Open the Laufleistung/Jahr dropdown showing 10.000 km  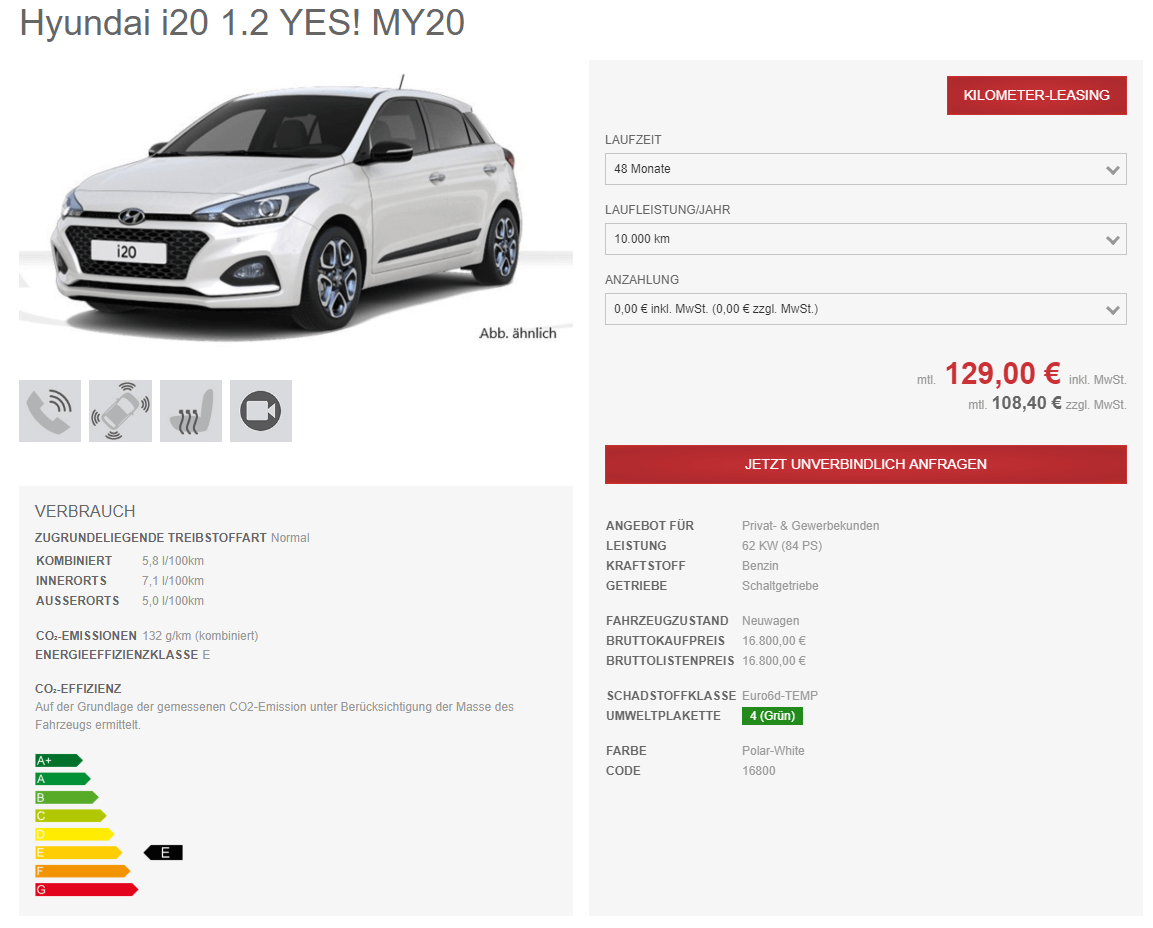(865, 239)
